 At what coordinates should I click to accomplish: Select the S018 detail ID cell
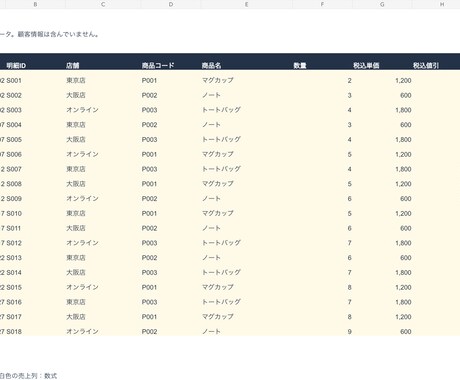14,332
